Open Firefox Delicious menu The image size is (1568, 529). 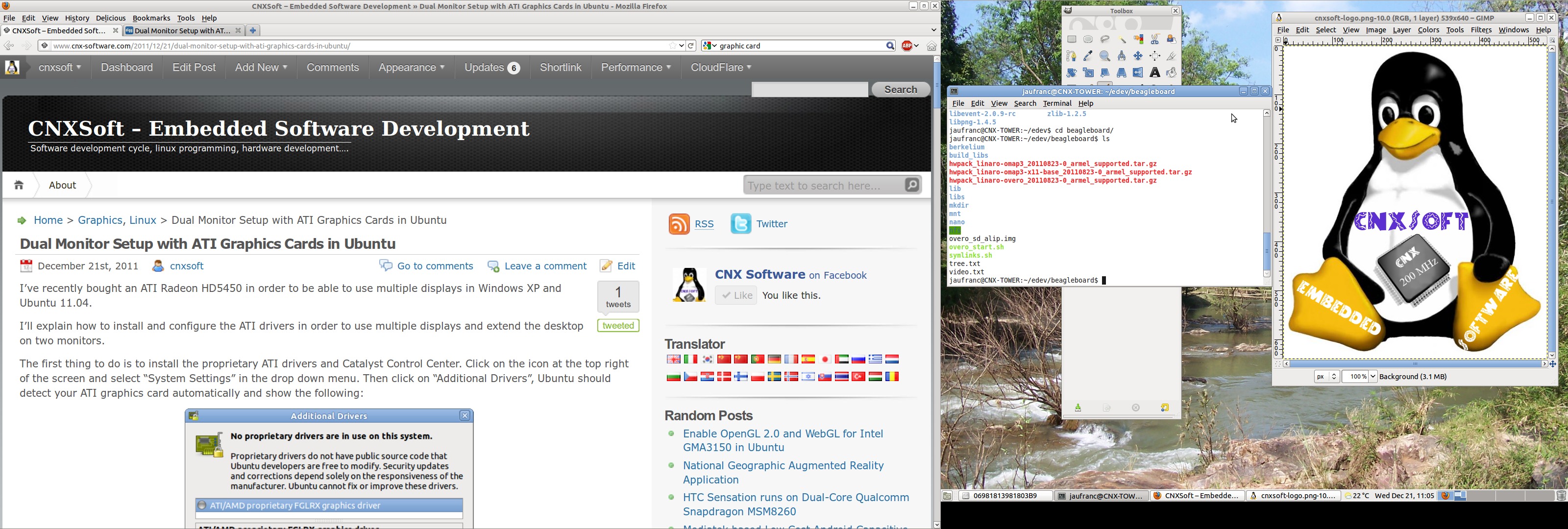(x=111, y=18)
